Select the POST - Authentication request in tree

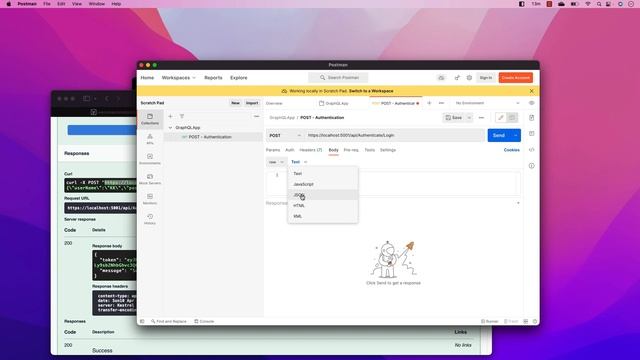point(213,137)
